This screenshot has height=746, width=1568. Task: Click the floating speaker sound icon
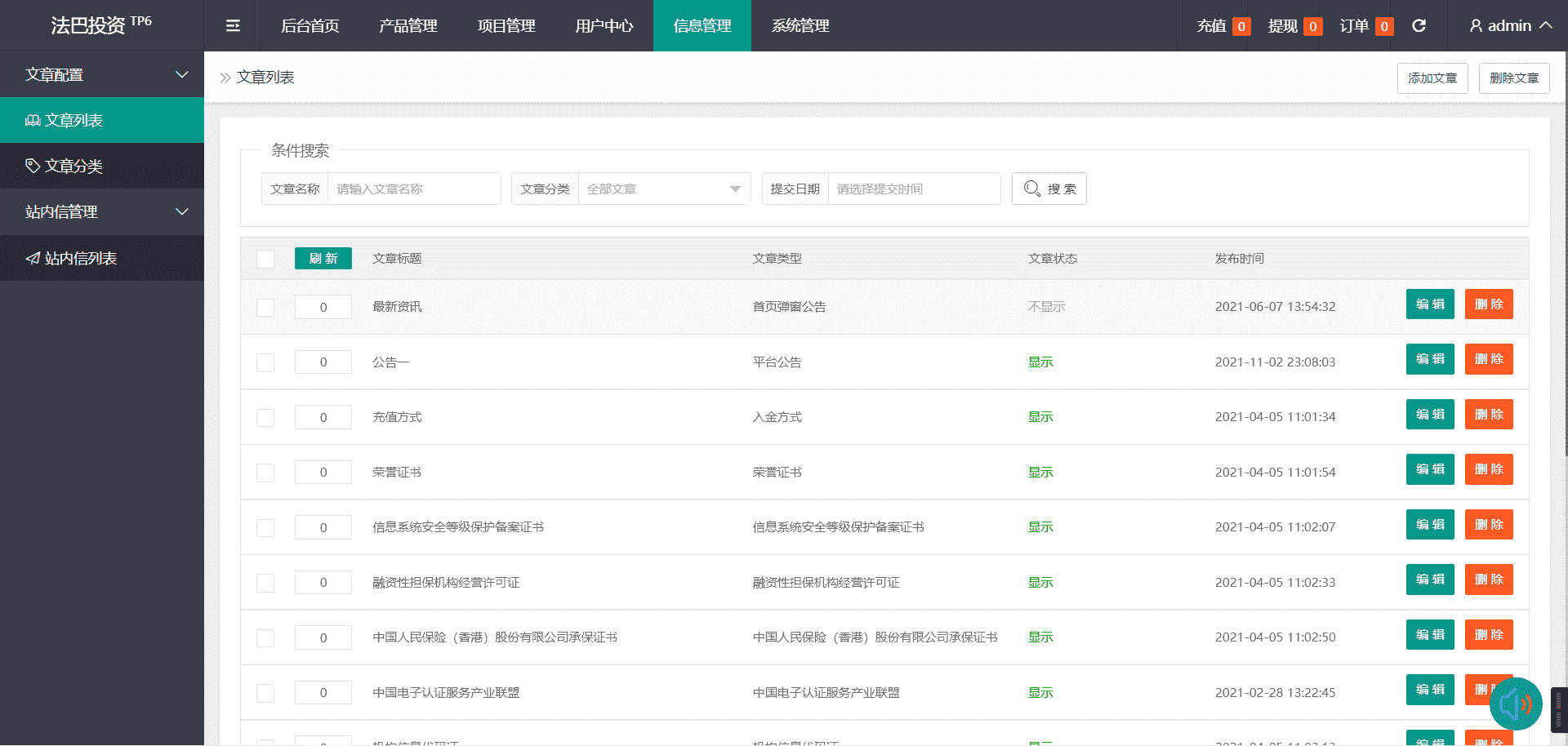pyautogui.click(x=1515, y=704)
